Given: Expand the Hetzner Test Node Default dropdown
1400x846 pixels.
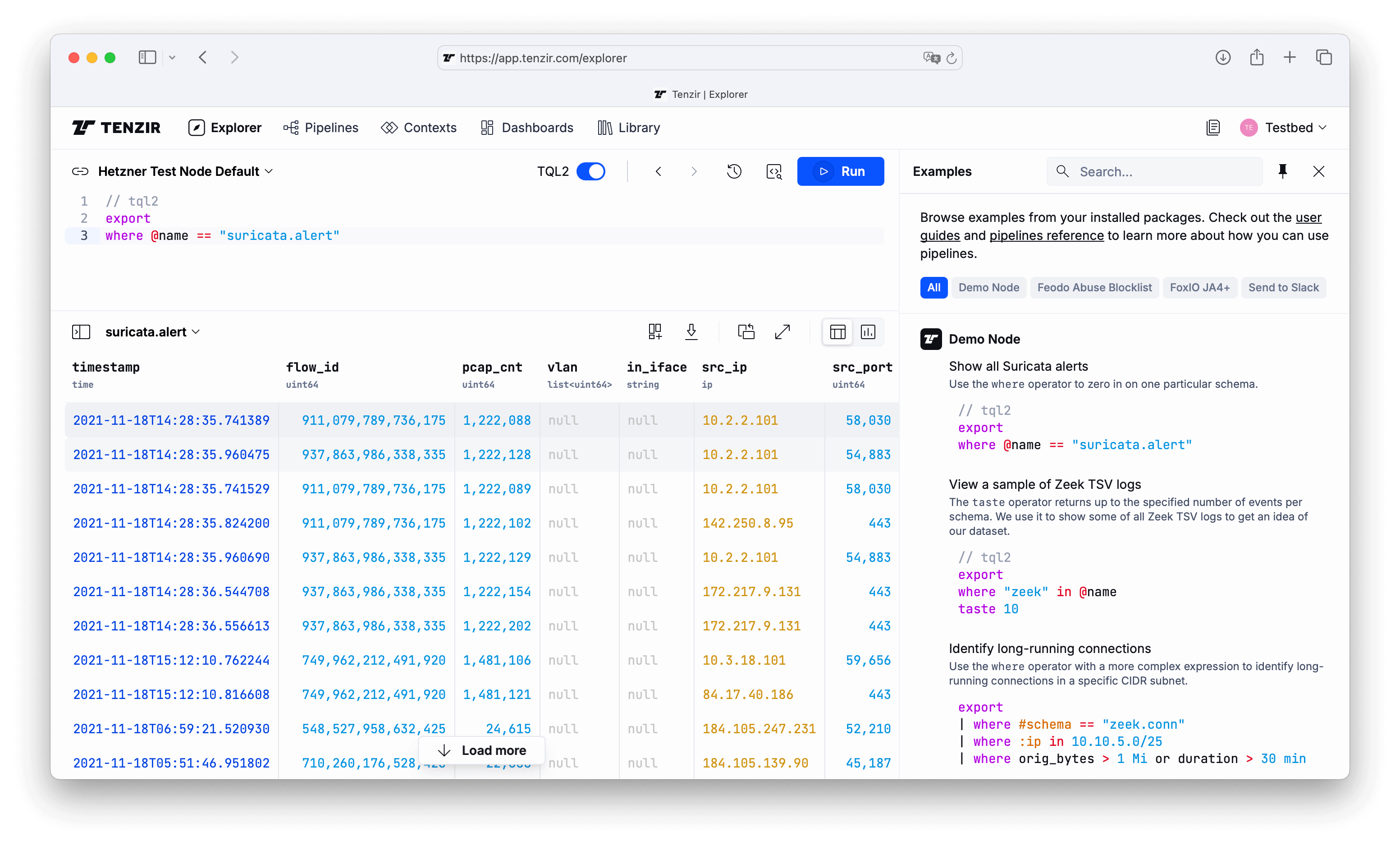Looking at the screenshot, I should [185, 171].
